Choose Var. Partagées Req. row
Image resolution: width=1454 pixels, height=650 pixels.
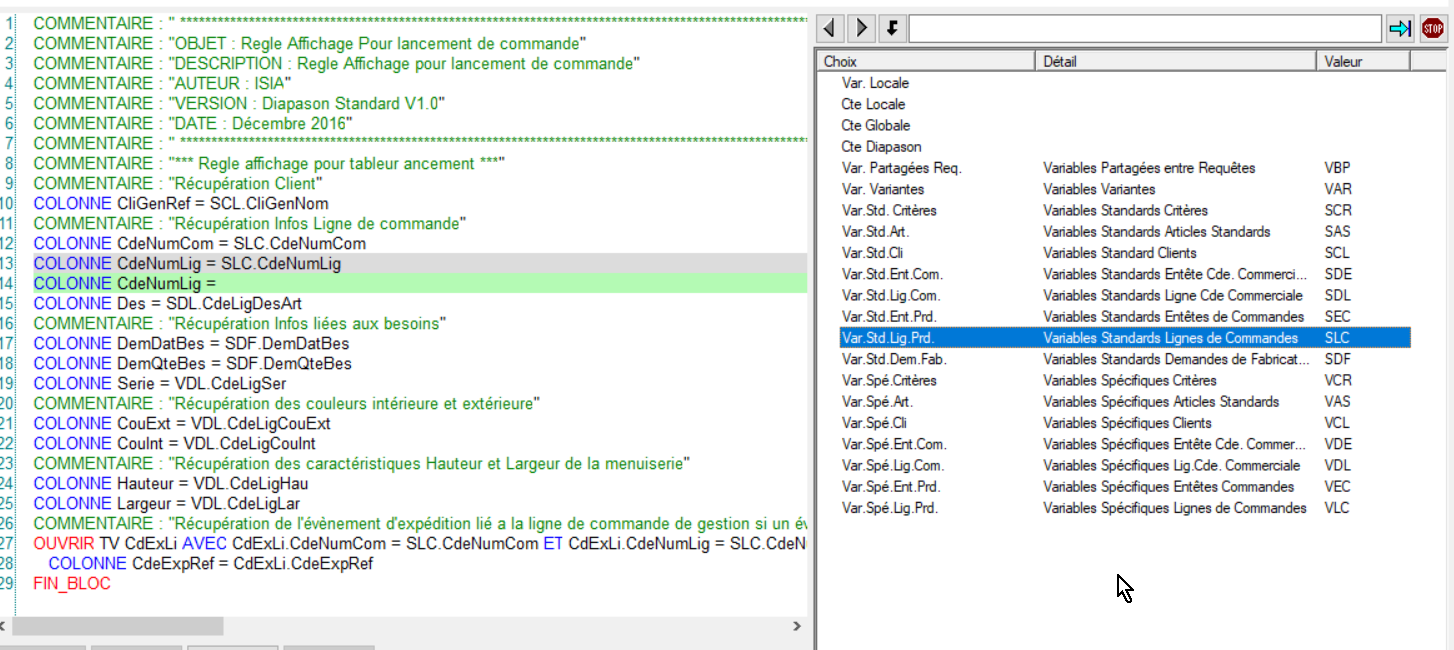click(x=901, y=168)
